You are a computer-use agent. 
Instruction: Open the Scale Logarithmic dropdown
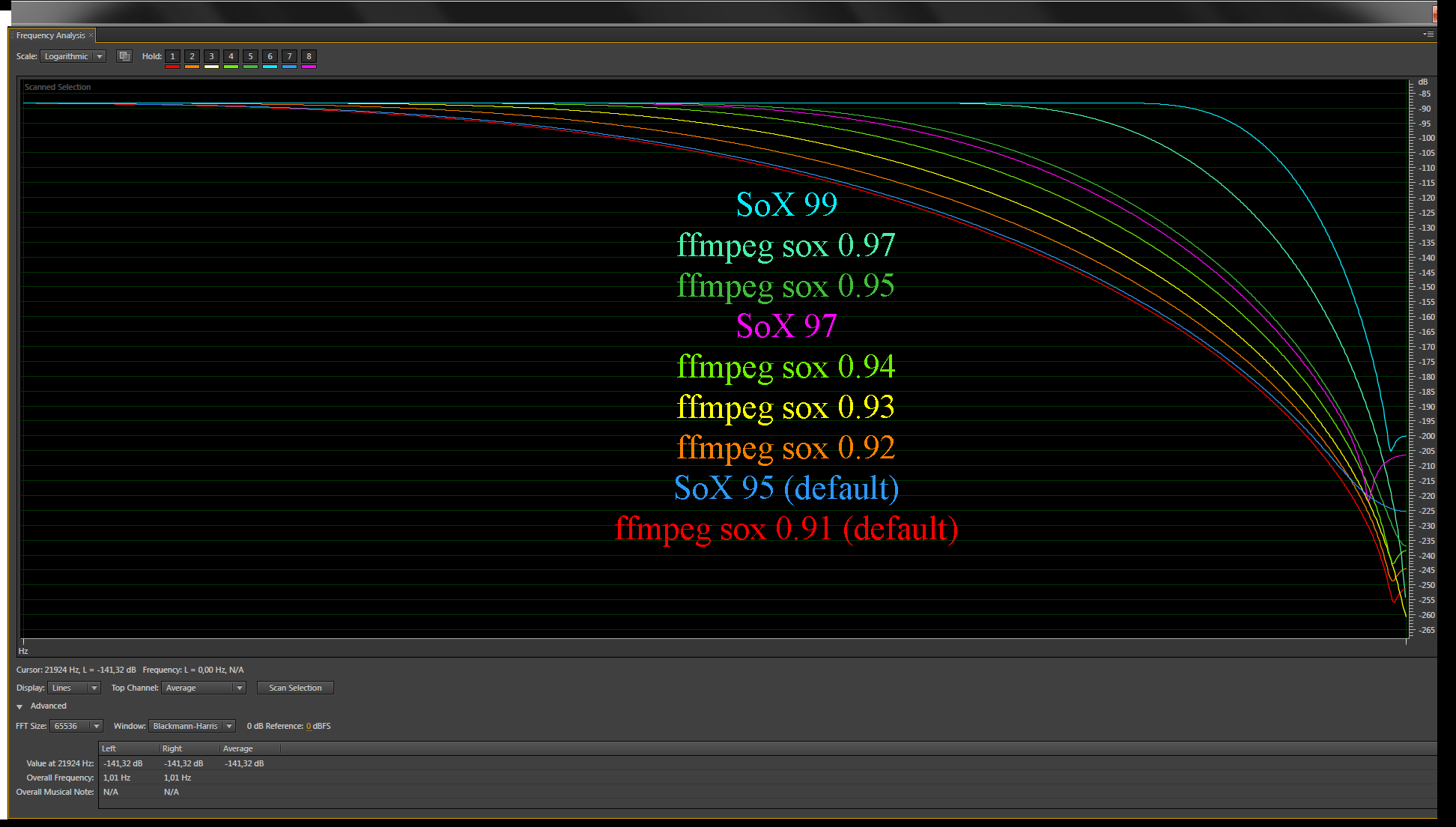pyautogui.click(x=73, y=56)
